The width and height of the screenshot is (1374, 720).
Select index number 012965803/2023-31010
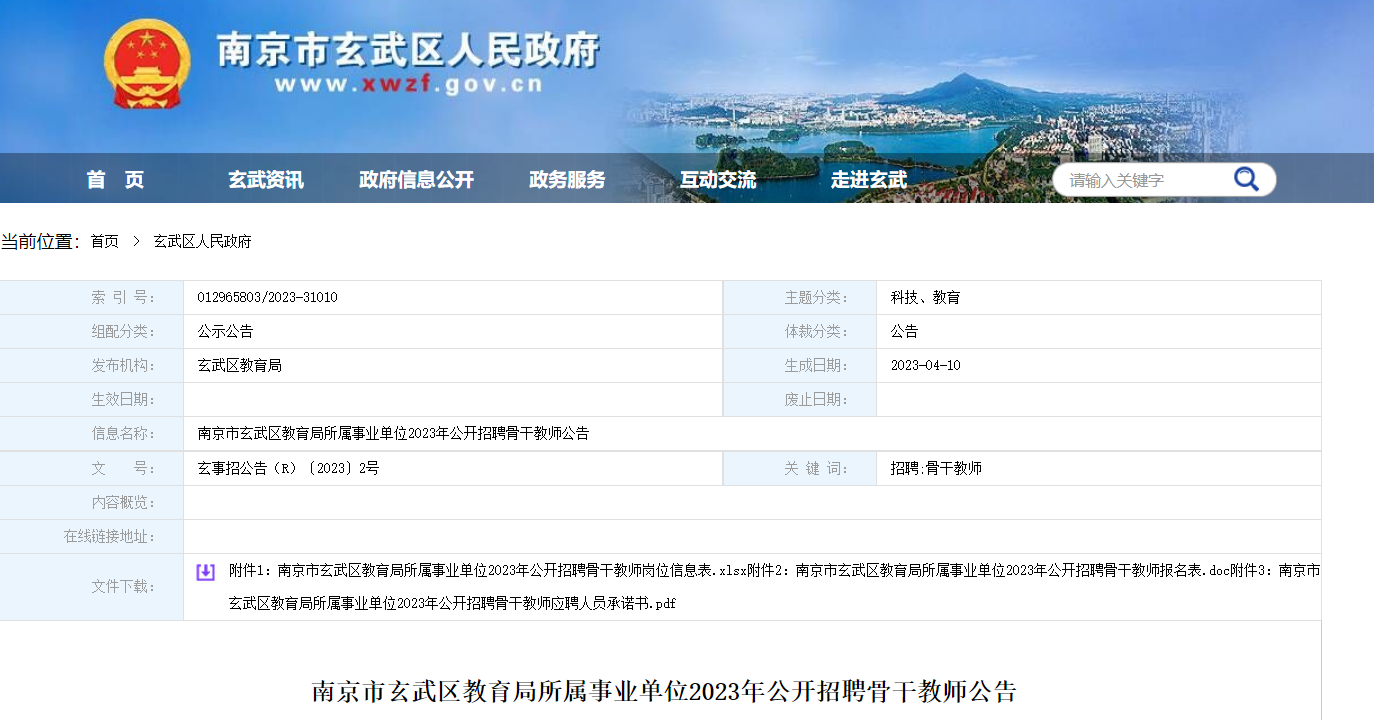(268, 298)
